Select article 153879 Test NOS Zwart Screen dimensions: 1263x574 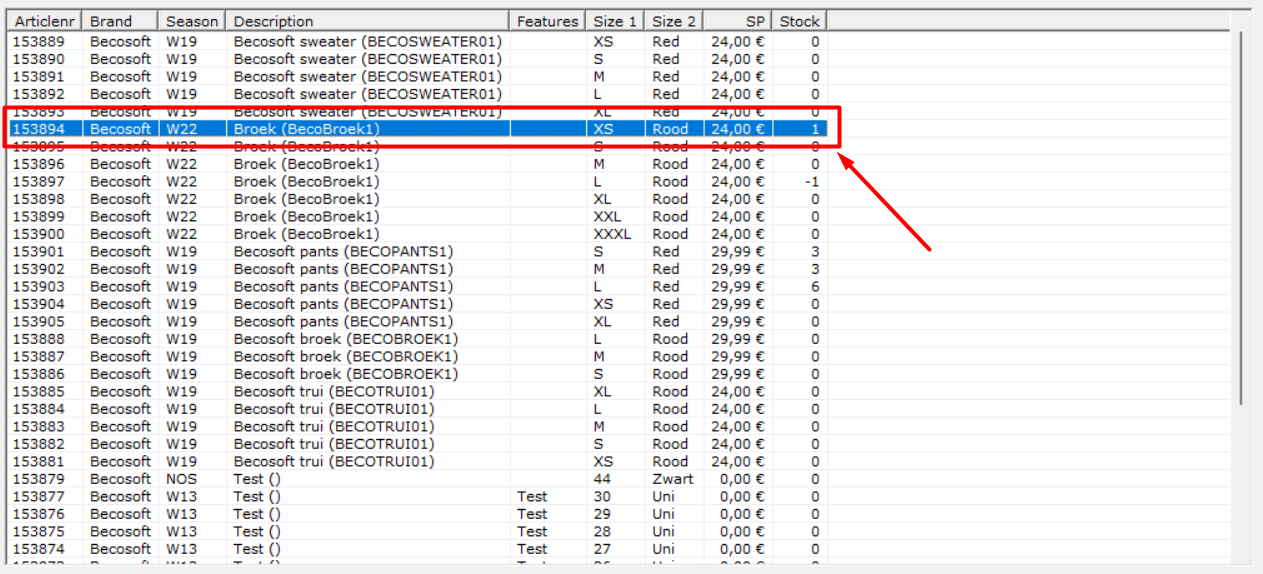coord(417,479)
